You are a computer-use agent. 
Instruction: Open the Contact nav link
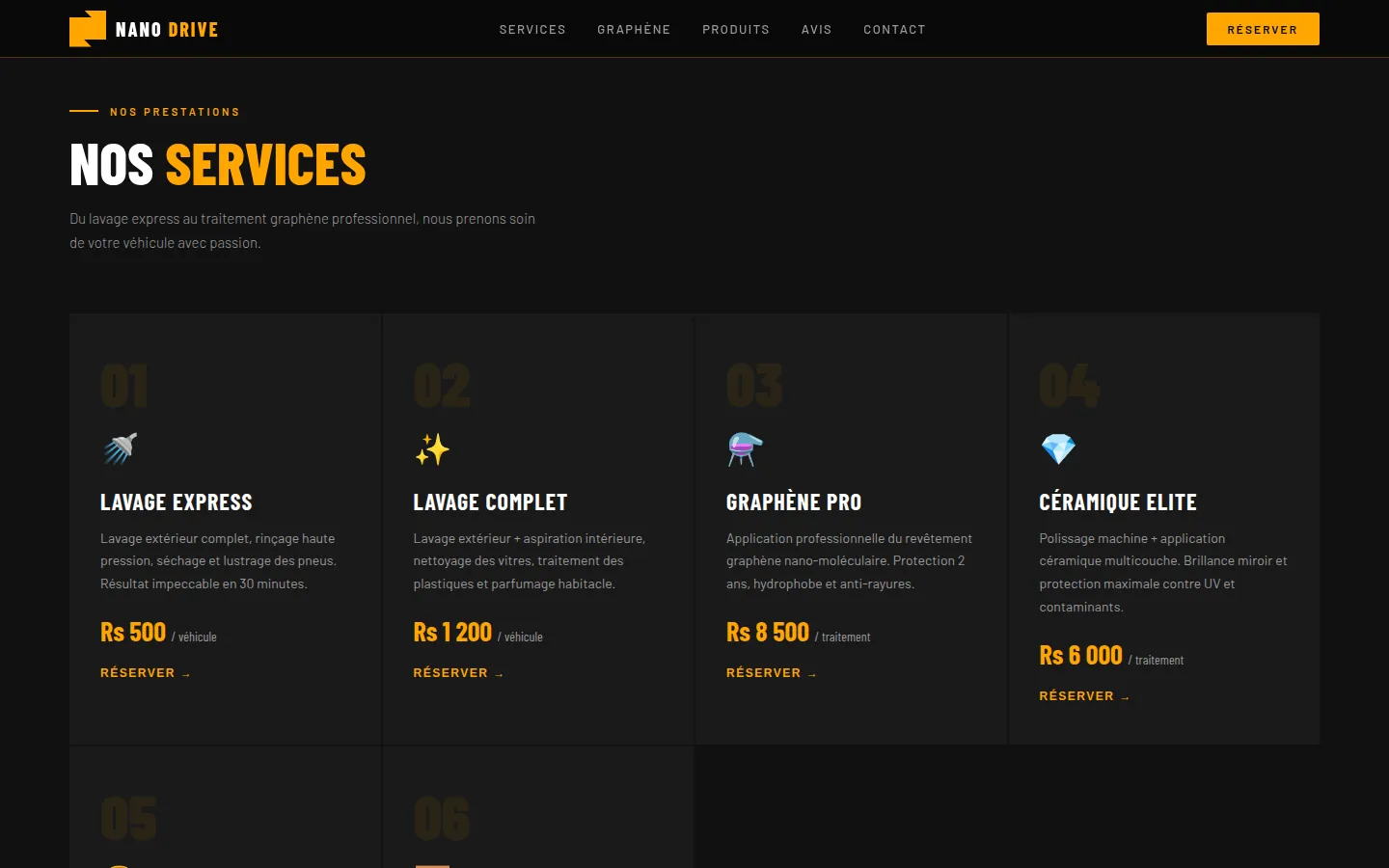(x=894, y=30)
